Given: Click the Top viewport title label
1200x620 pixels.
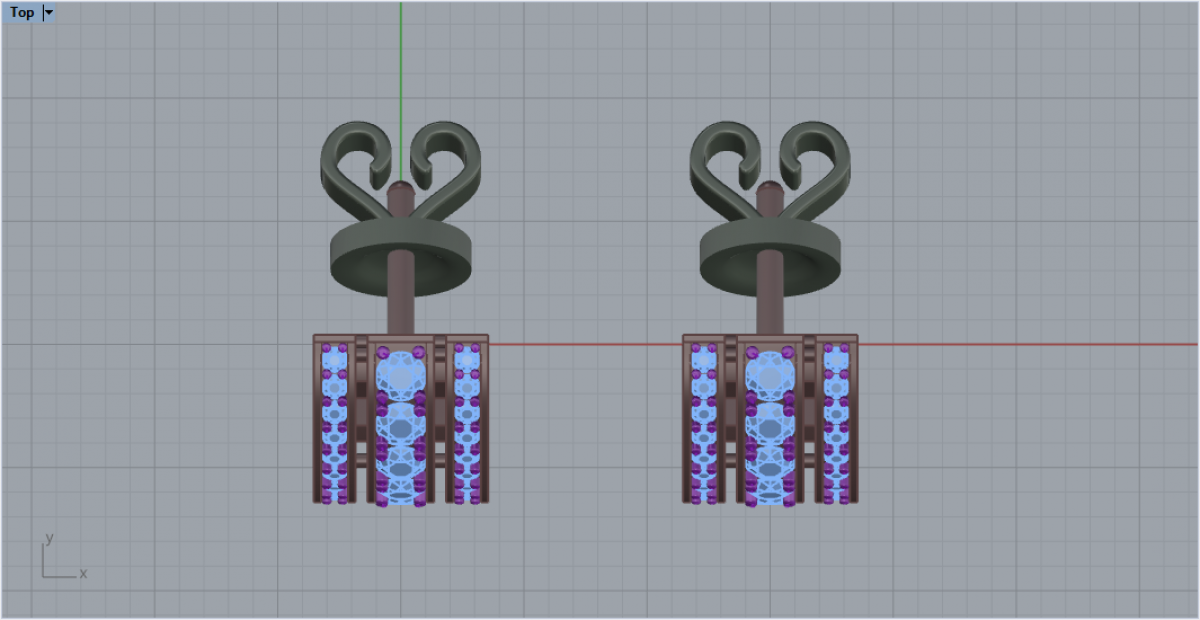Looking at the screenshot, I should coord(22,13).
